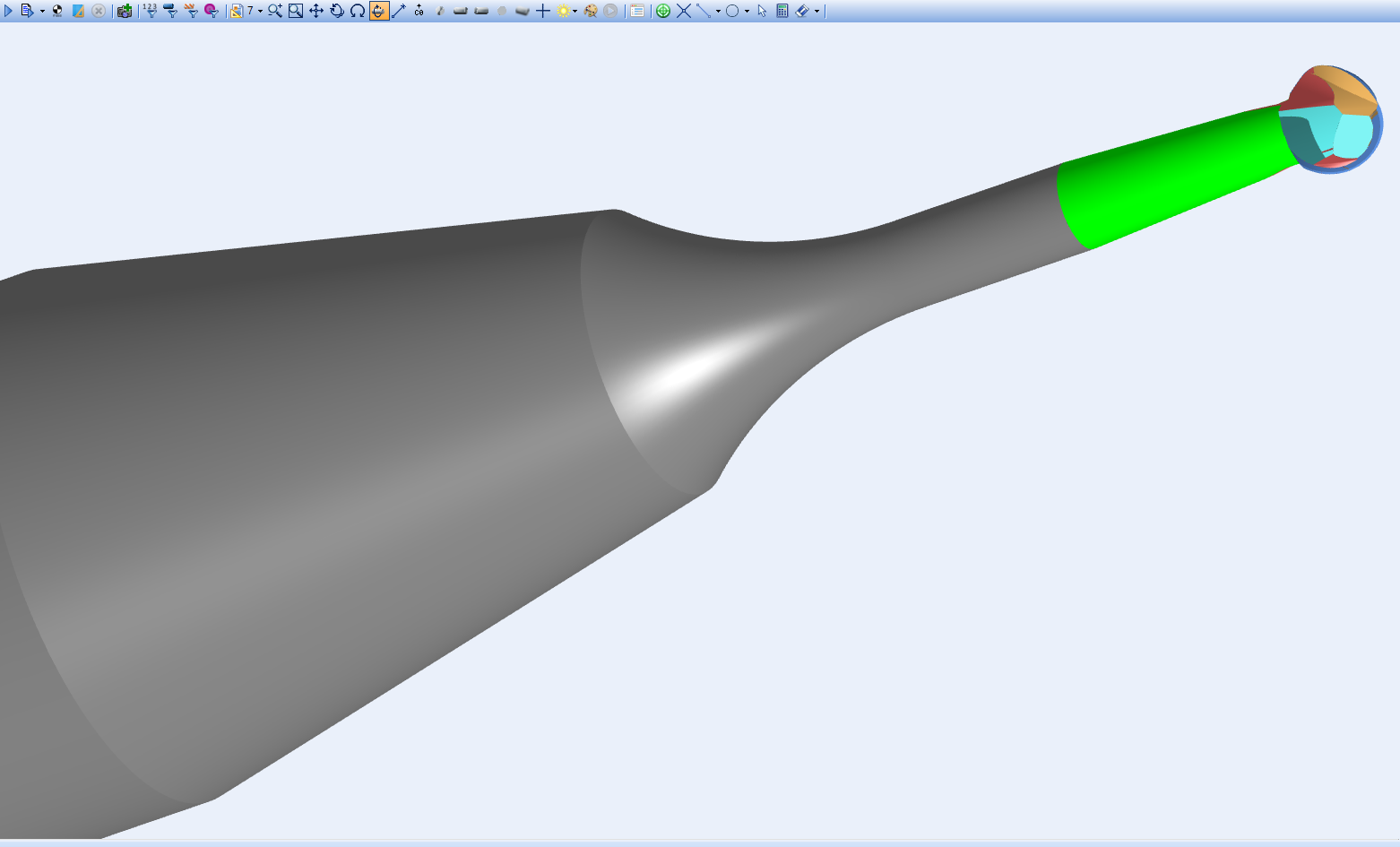Click the crossed-lines X toolbar button

(x=684, y=11)
